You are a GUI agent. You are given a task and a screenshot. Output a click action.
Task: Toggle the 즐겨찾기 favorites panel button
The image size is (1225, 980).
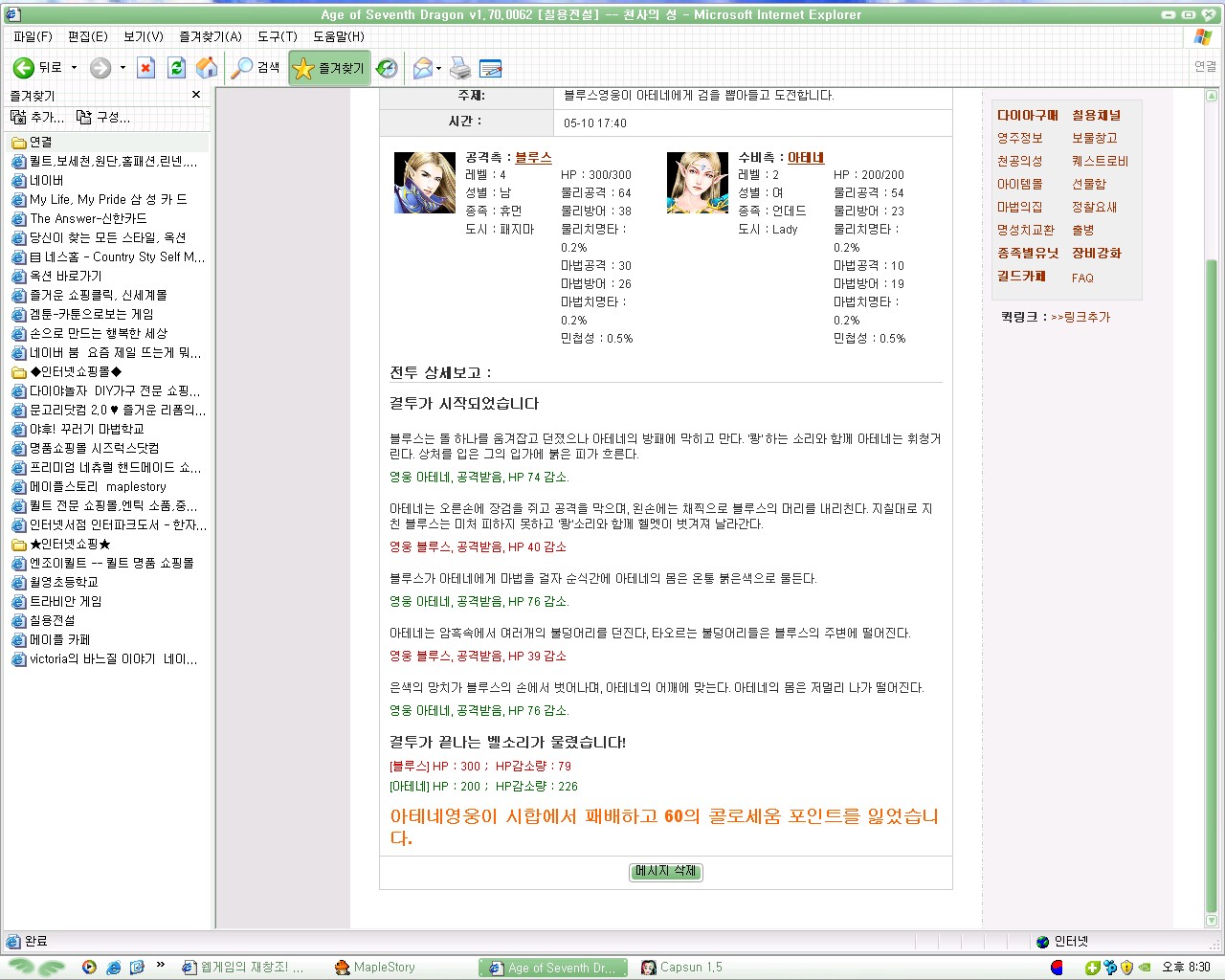pyautogui.click(x=329, y=68)
